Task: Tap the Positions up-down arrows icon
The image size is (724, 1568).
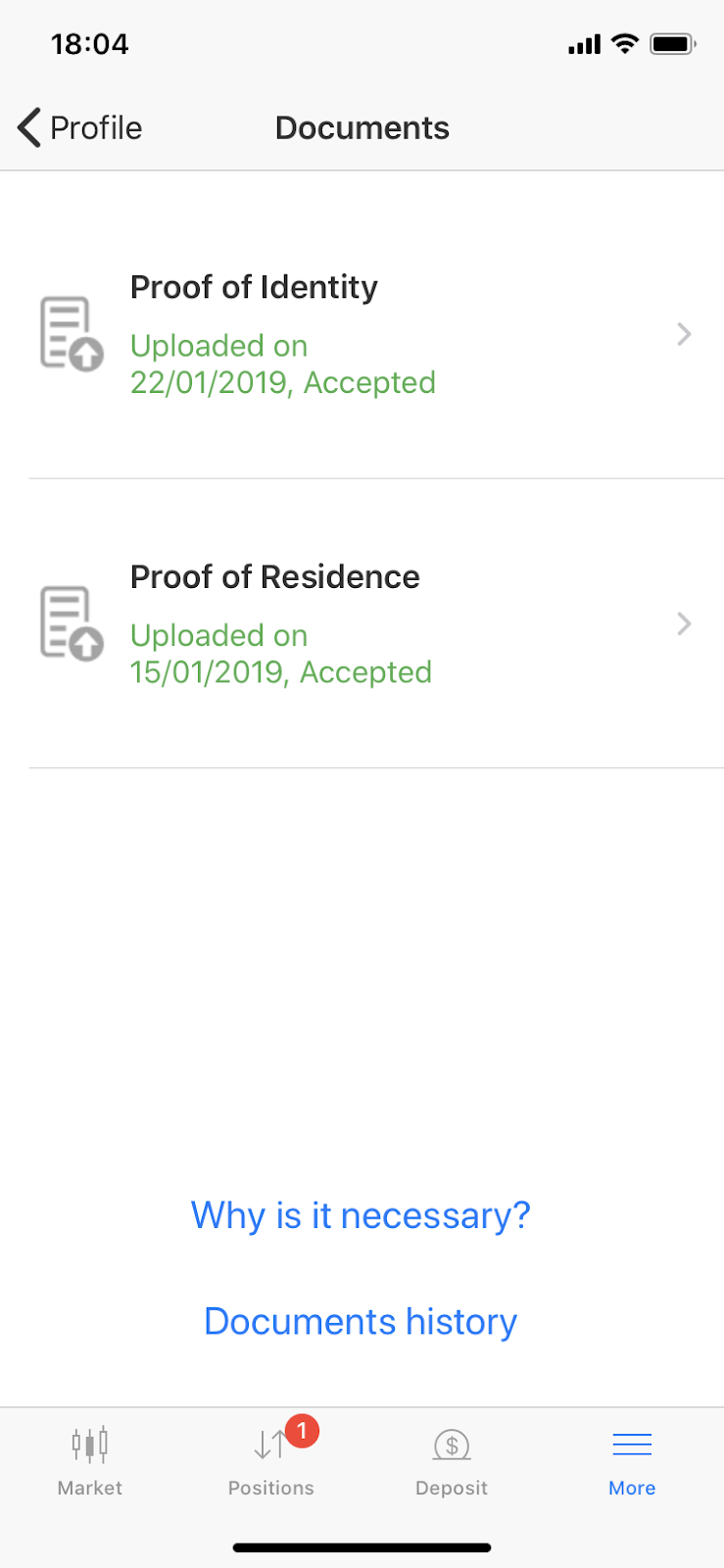Action: 269,1445
